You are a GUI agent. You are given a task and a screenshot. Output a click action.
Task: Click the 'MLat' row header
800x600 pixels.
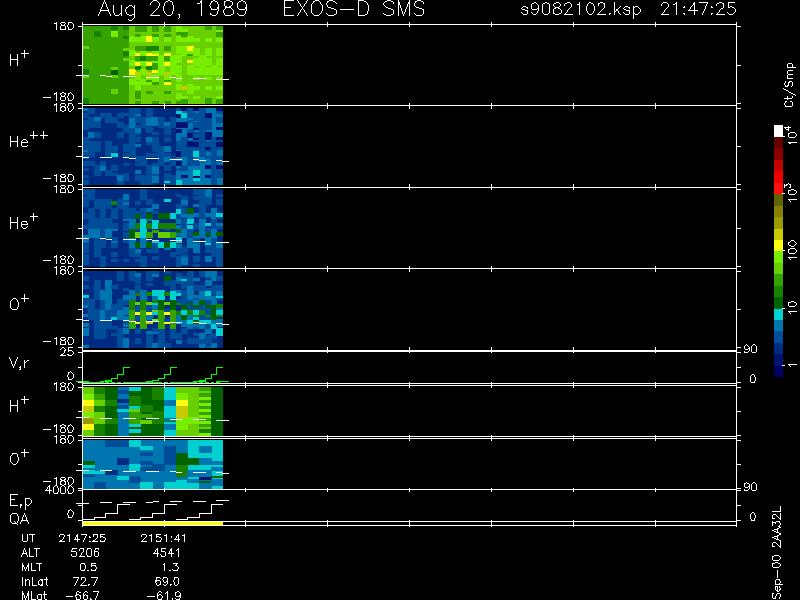tap(34, 595)
